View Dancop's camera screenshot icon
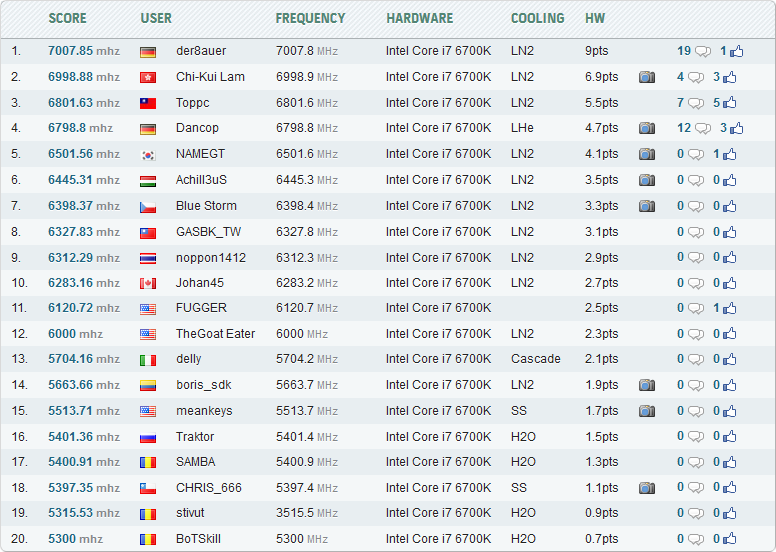Image resolution: width=776 pixels, height=552 pixels. pyautogui.click(x=647, y=128)
